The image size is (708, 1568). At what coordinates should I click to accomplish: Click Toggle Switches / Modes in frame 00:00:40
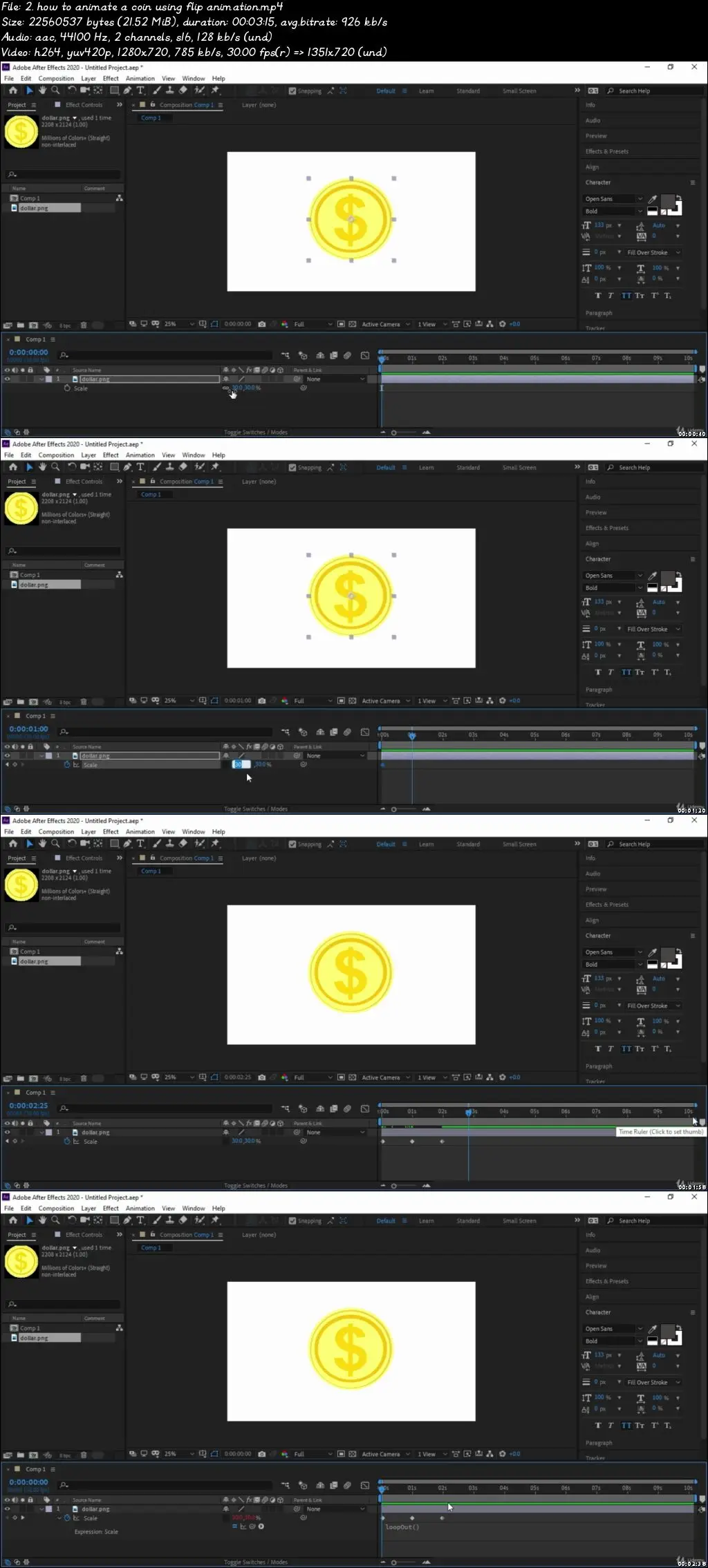coord(256,433)
